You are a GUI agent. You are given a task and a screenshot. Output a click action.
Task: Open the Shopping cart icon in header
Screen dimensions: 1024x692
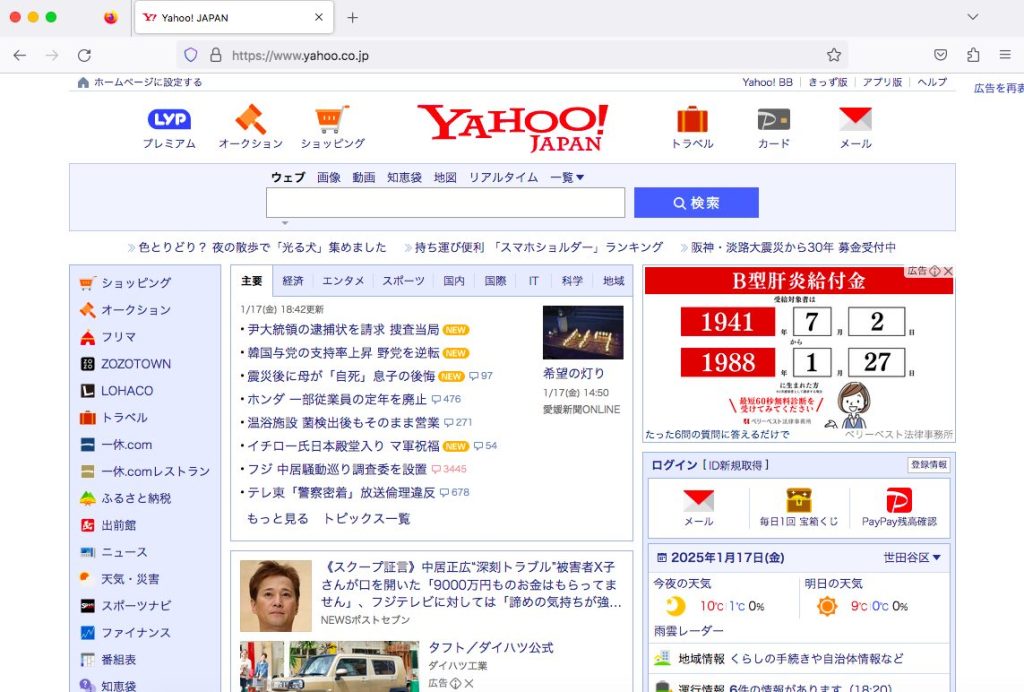332,119
